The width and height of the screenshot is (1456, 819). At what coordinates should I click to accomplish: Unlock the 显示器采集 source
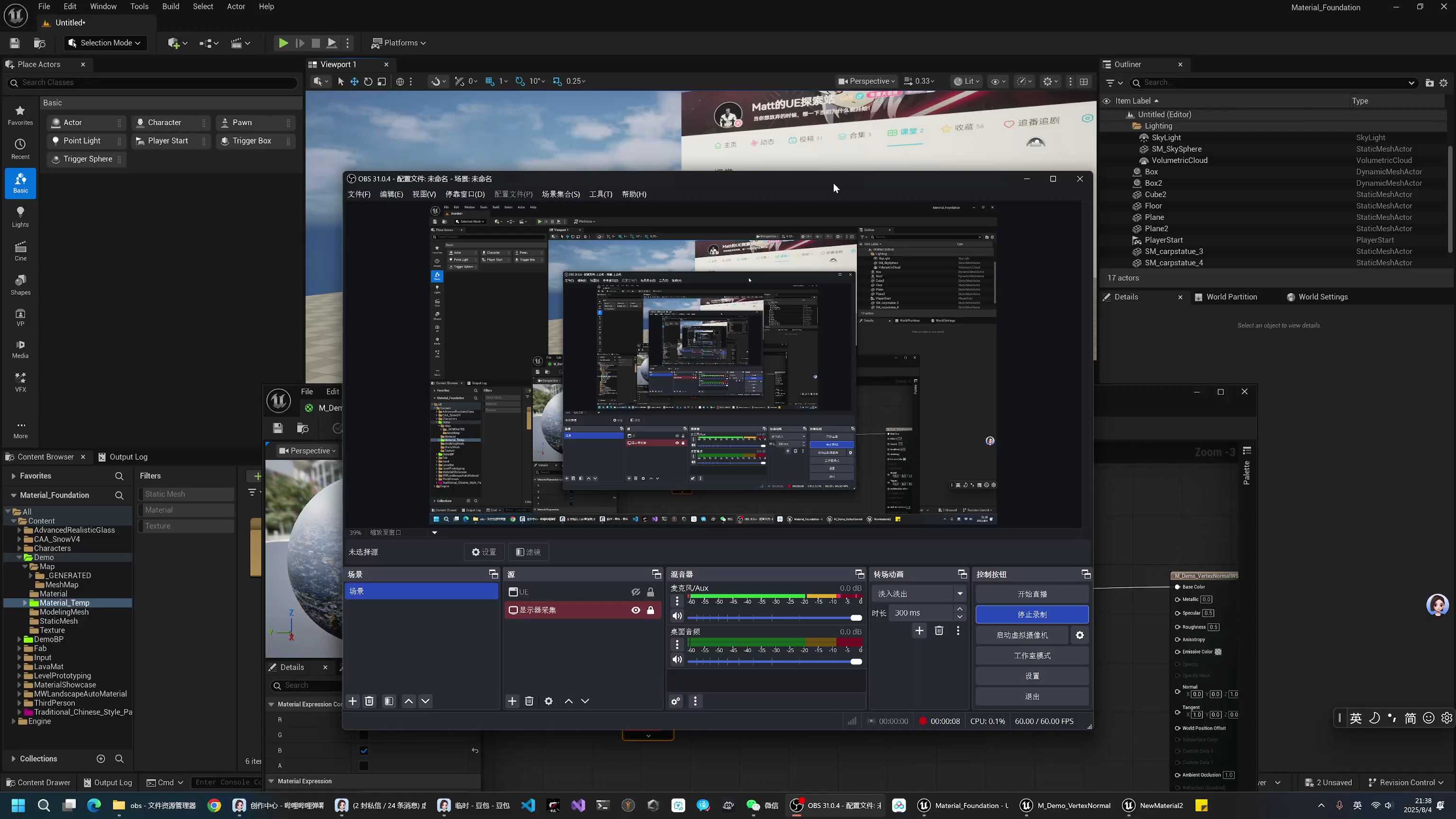[651, 610]
